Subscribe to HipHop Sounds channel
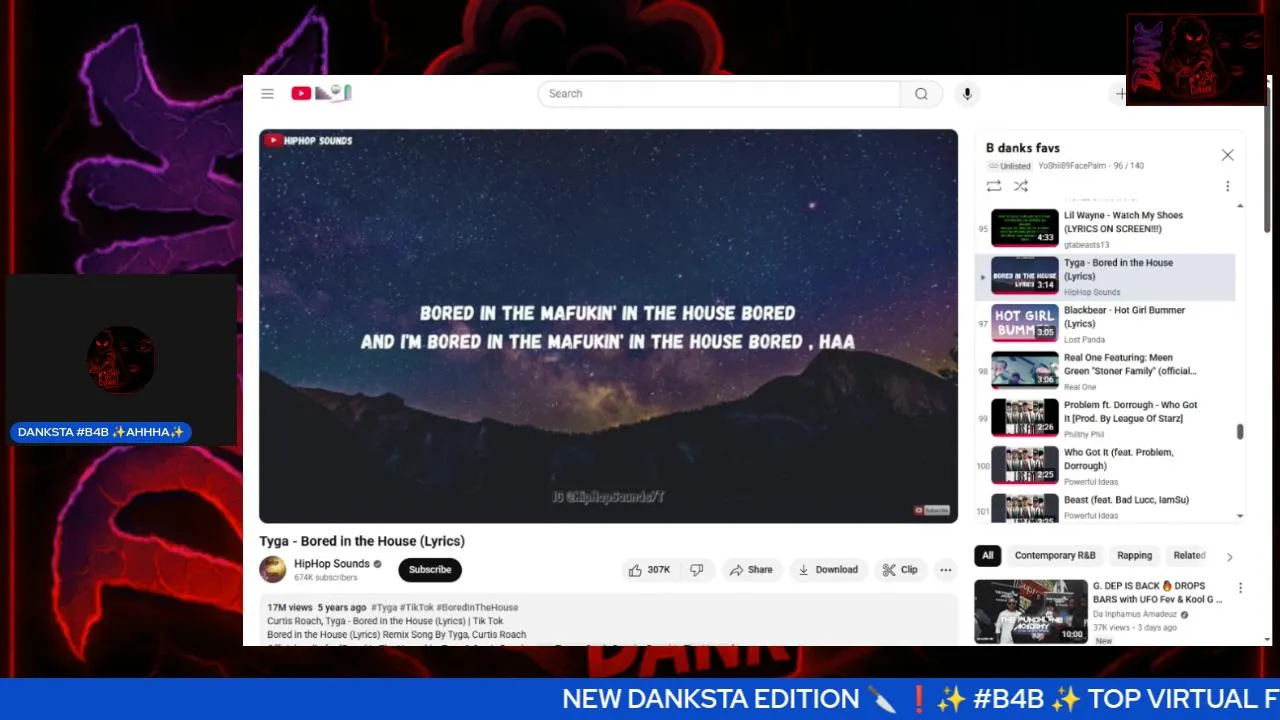 430,570
